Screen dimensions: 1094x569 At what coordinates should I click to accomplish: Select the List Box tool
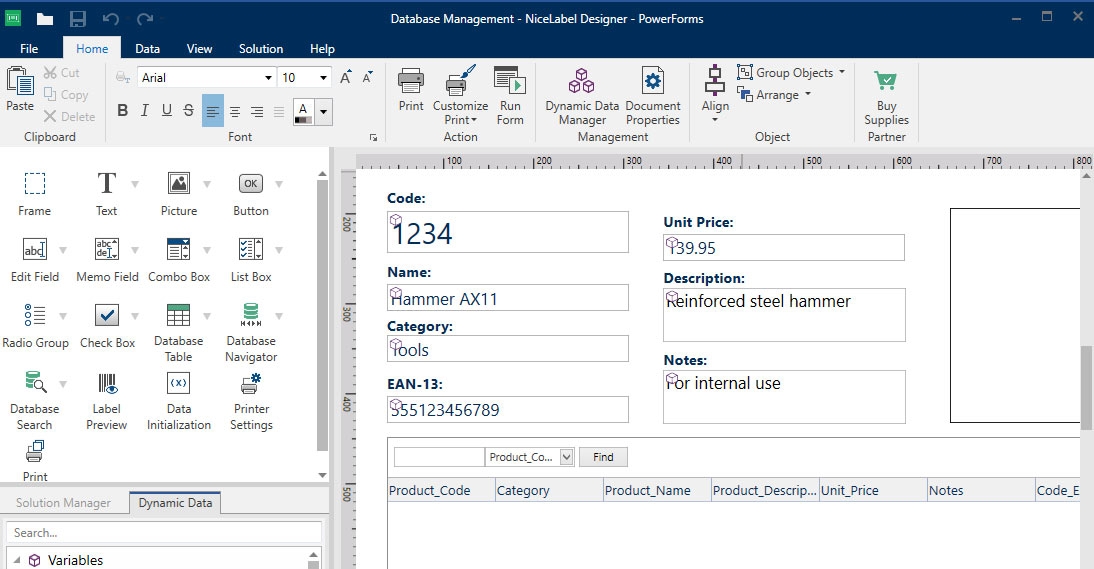click(250, 259)
